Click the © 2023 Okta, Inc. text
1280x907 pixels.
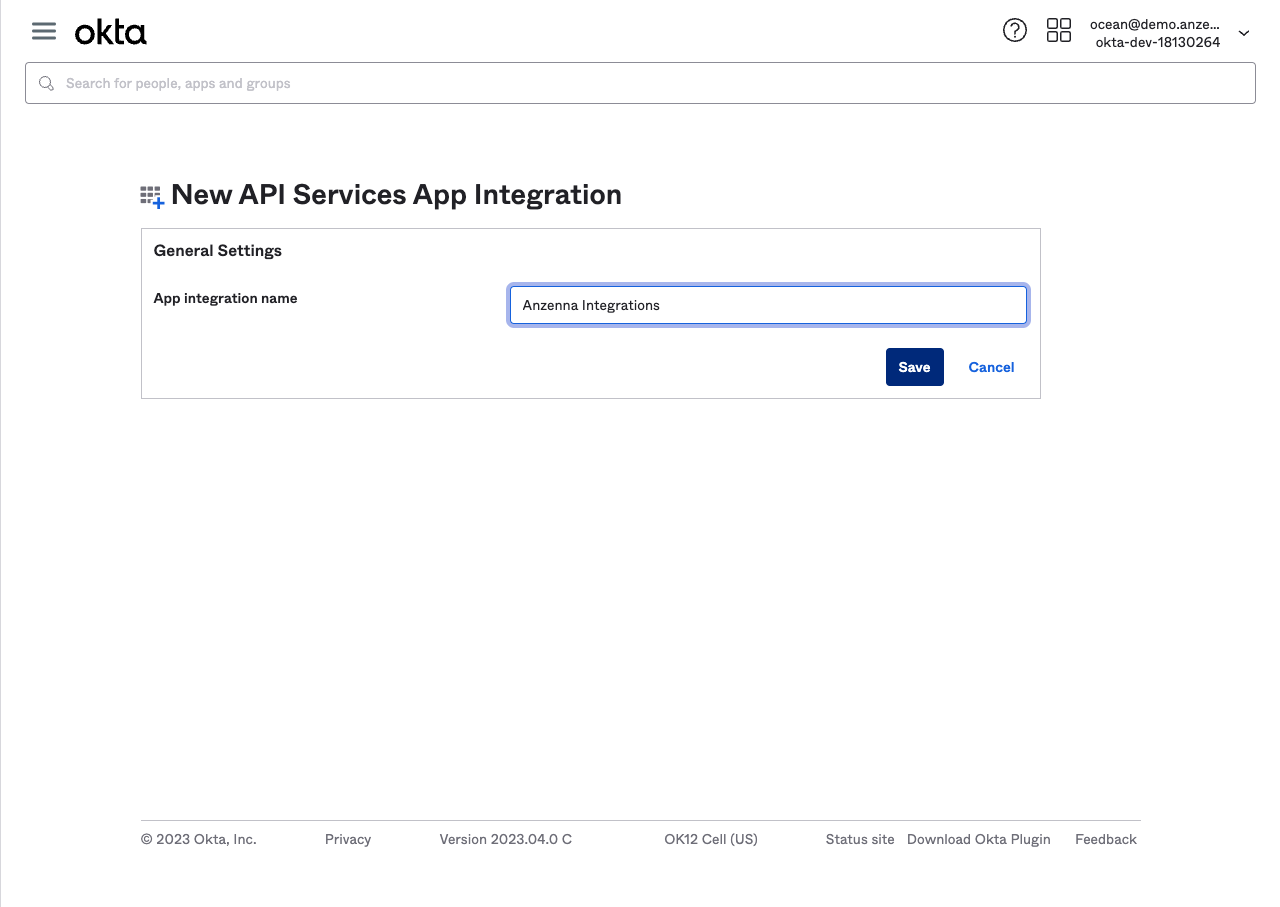(x=198, y=839)
